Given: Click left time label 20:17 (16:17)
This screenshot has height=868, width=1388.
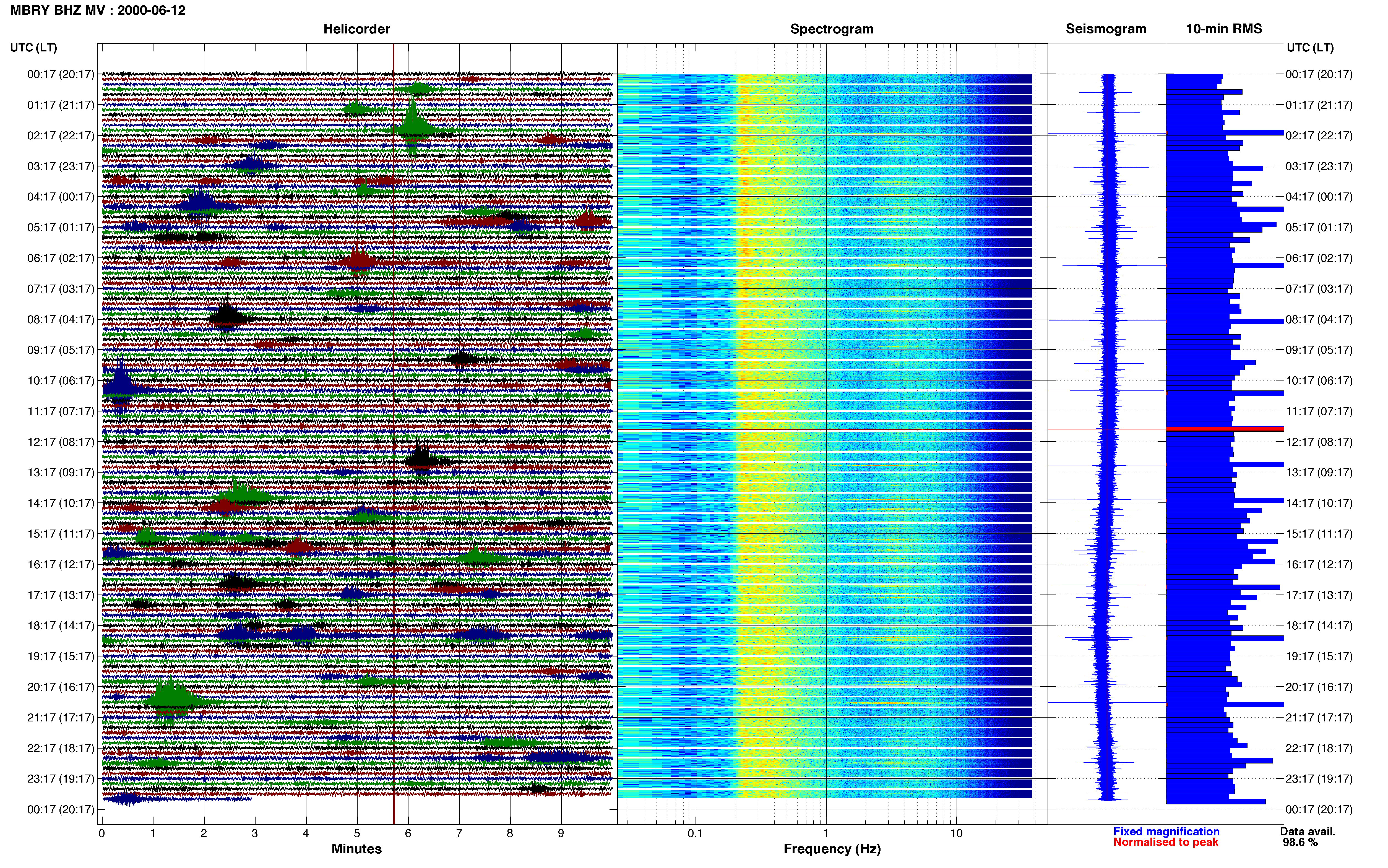Looking at the screenshot, I should (x=60, y=687).
